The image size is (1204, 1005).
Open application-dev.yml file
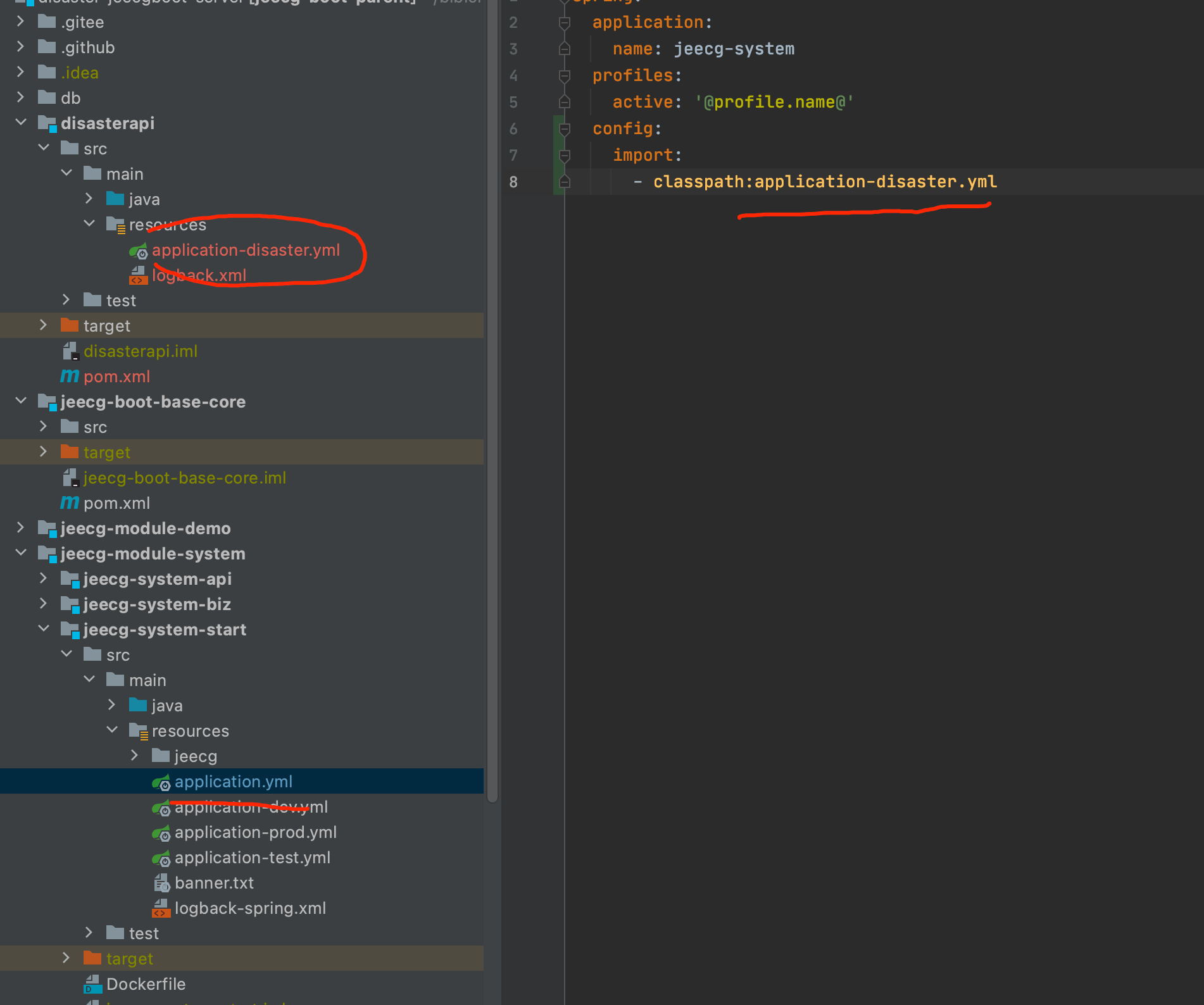251,807
